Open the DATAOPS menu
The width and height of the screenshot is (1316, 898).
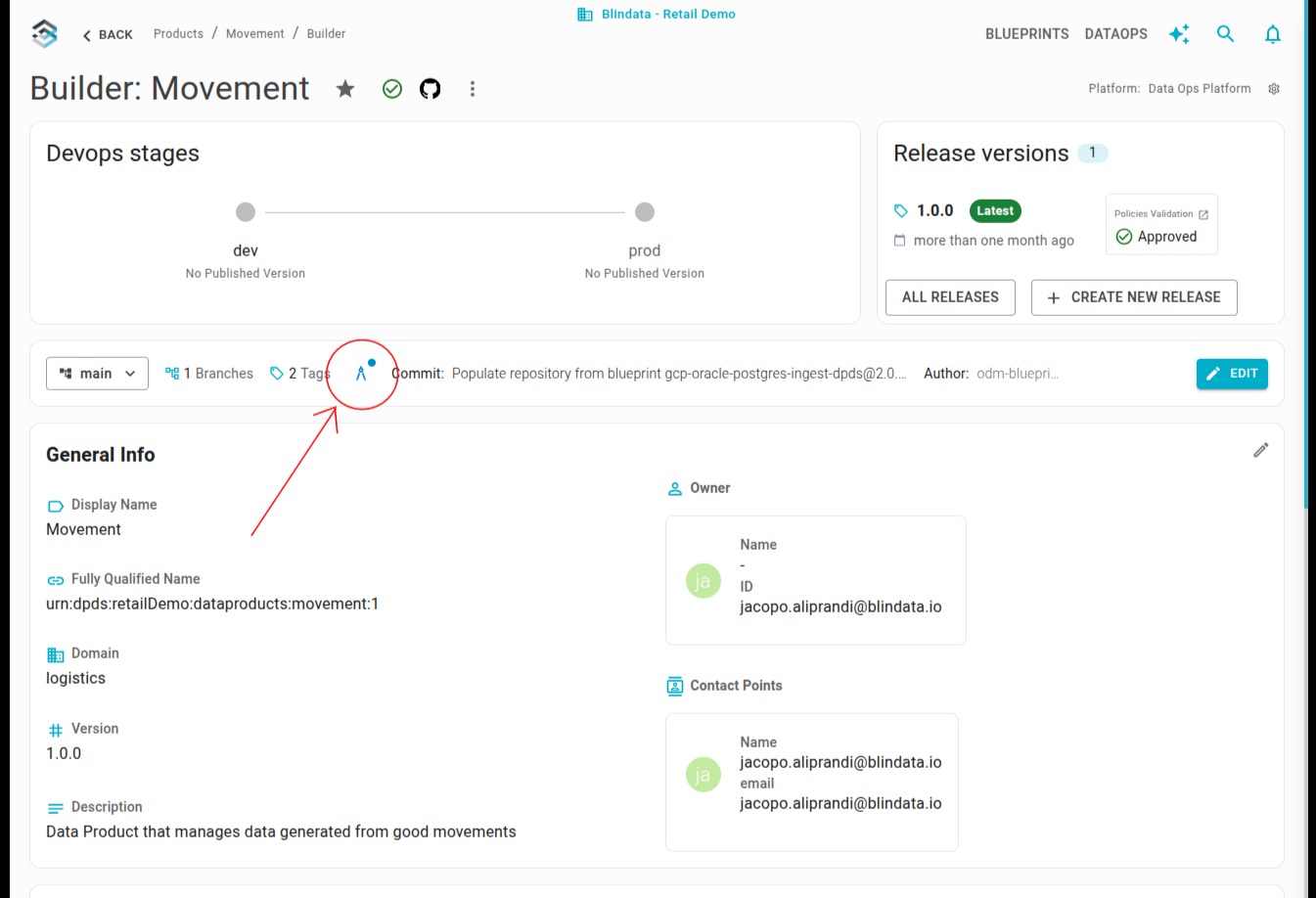(x=1116, y=34)
